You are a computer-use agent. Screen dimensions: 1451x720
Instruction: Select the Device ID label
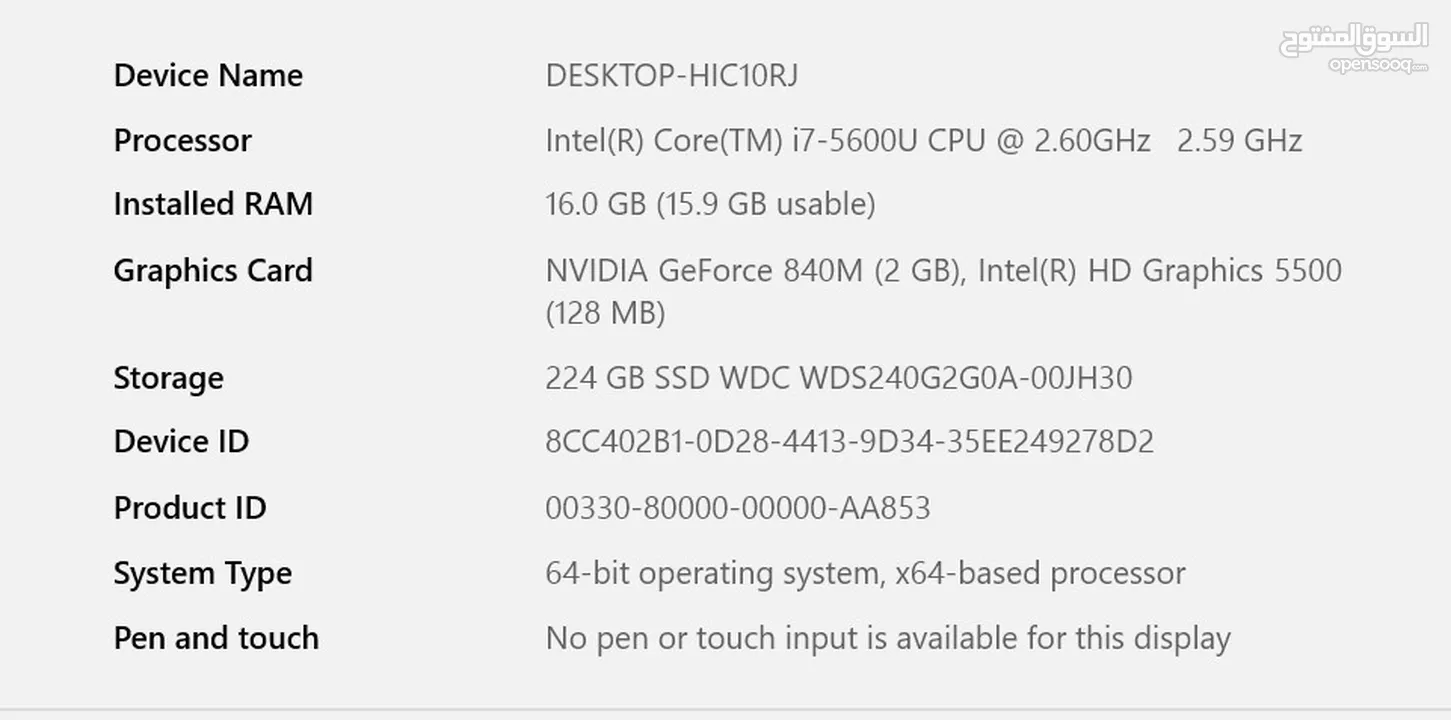pyautogui.click(x=181, y=442)
